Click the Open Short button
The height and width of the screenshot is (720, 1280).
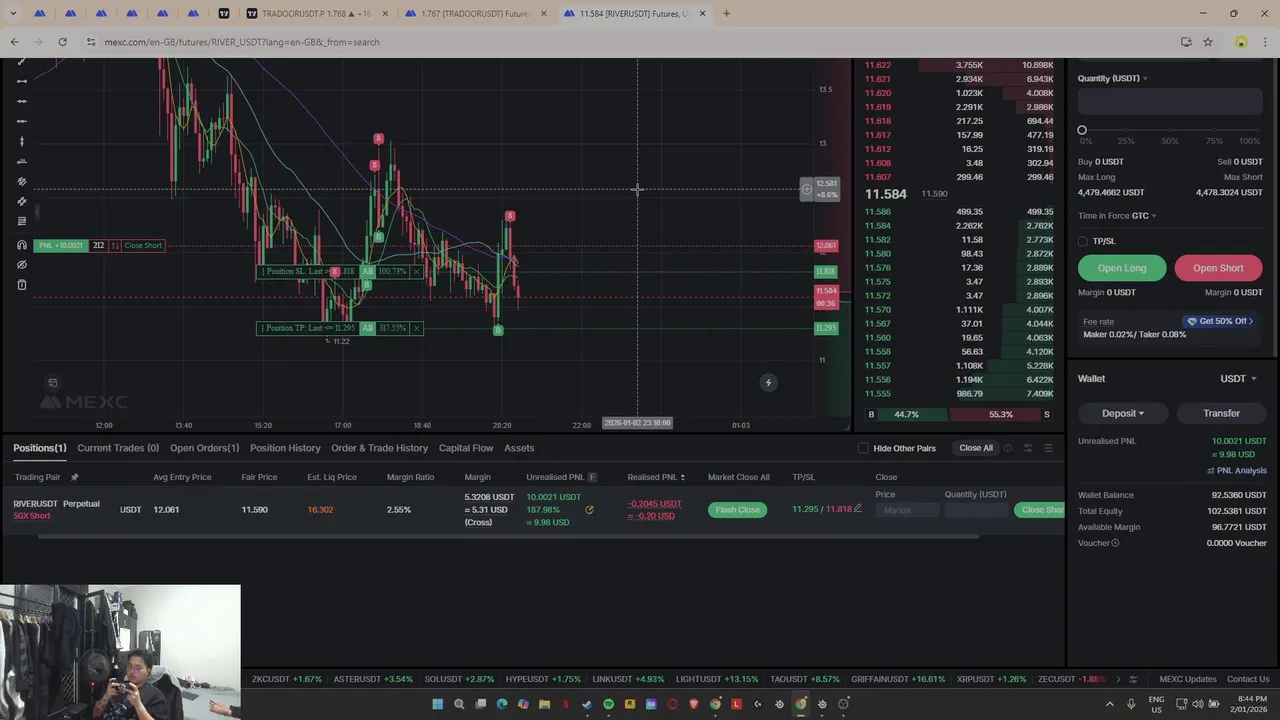(x=1218, y=268)
